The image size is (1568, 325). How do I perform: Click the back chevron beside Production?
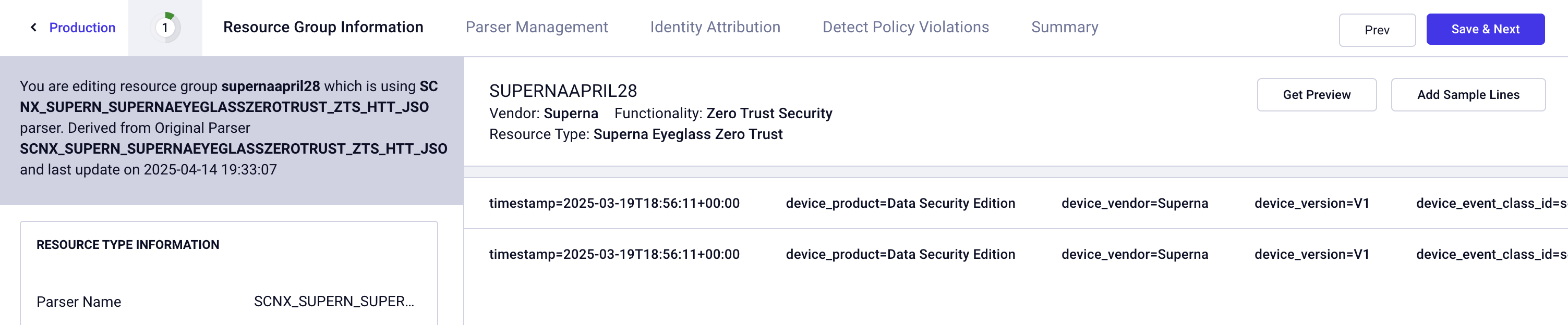point(33,27)
